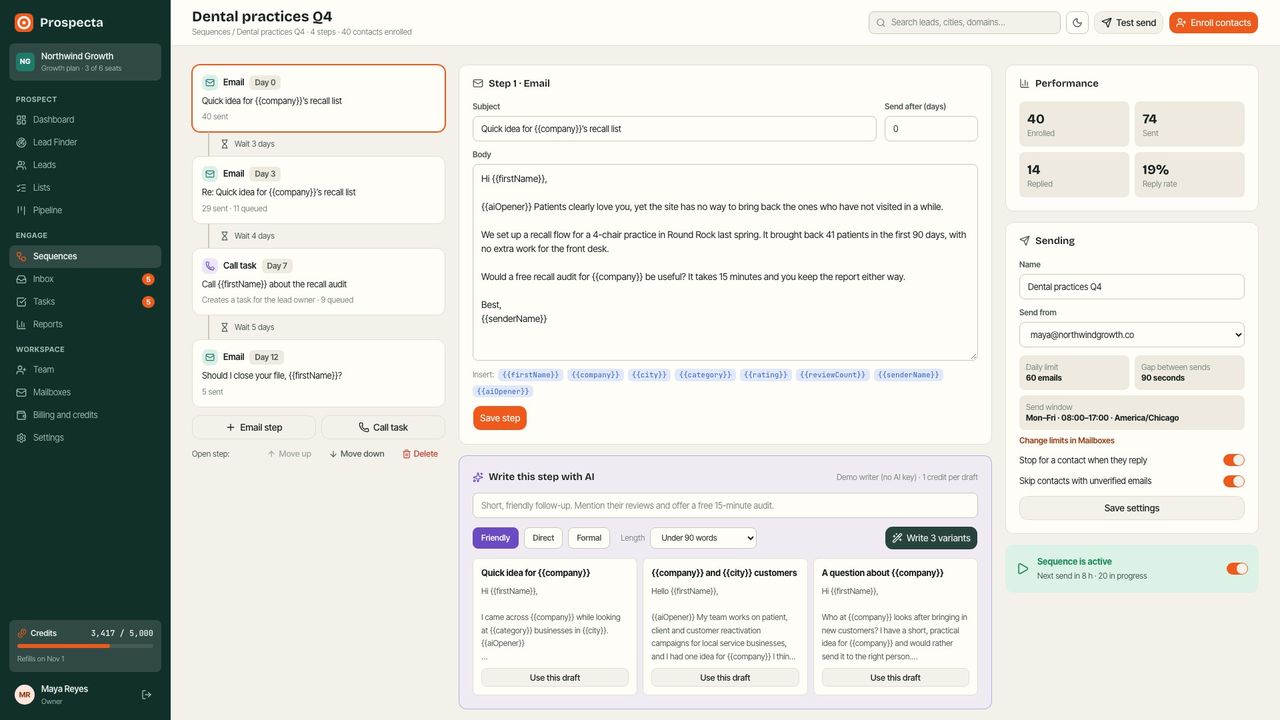This screenshot has height=720, width=1280.
Task: Click the search leads, cities, domains field
Action: click(x=965, y=23)
